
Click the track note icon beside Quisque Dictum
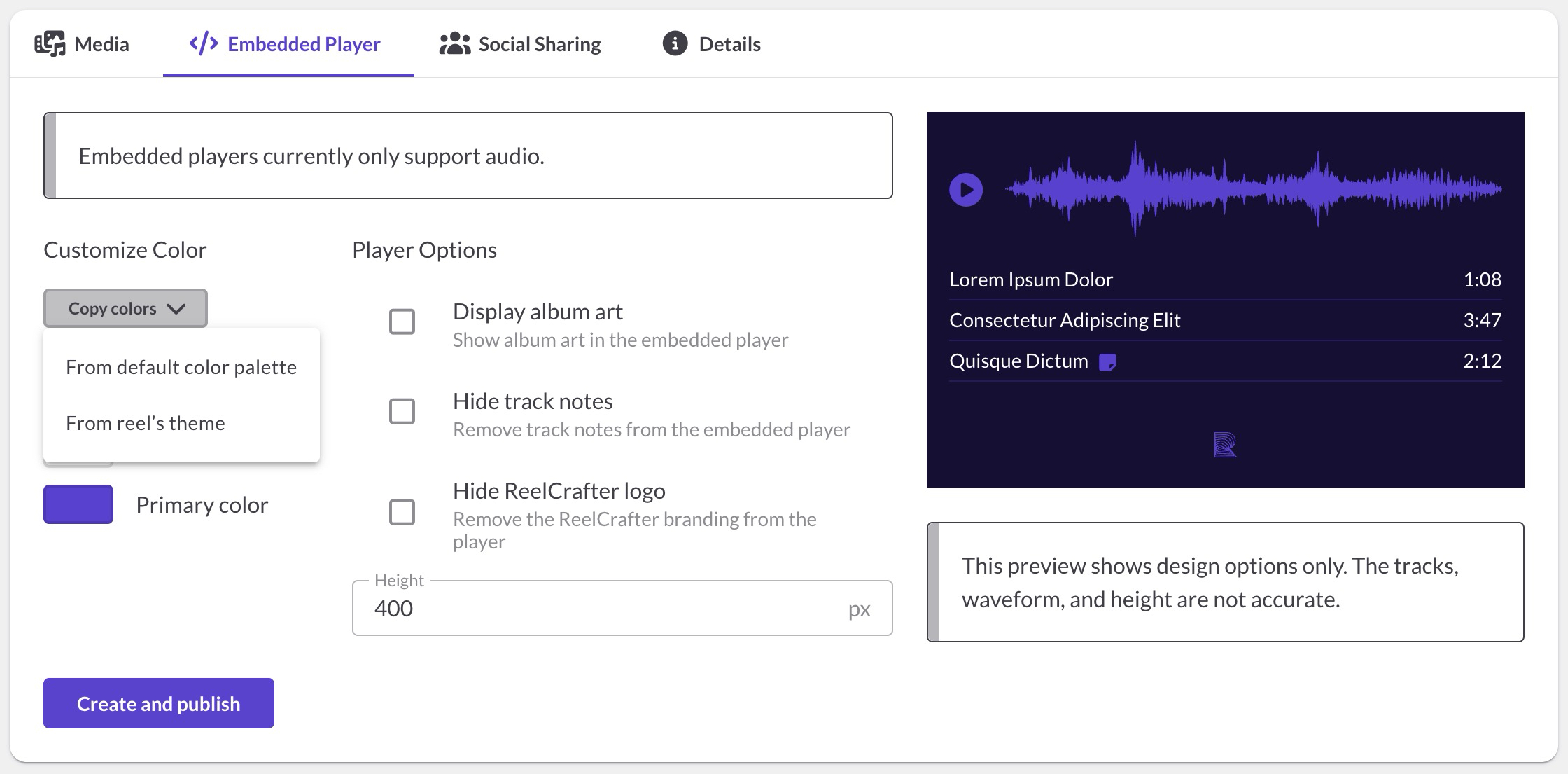click(1107, 362)
